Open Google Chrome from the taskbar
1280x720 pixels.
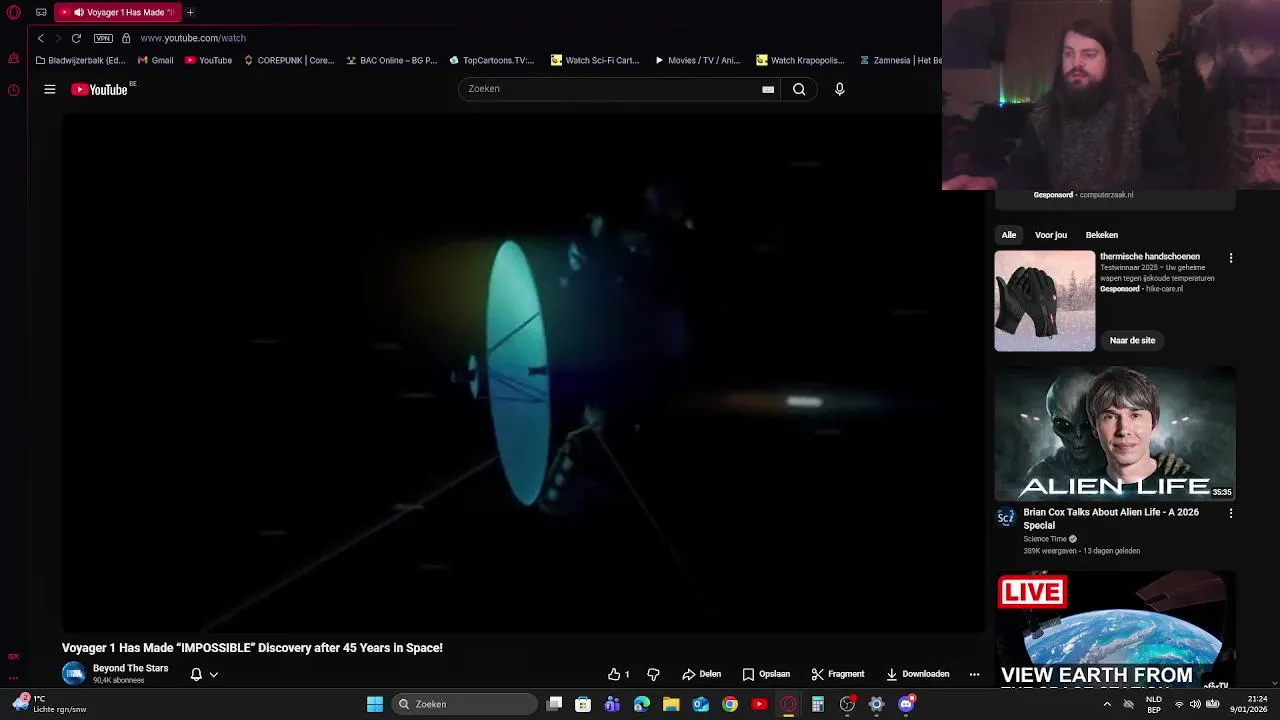click(x=730, y=704)
